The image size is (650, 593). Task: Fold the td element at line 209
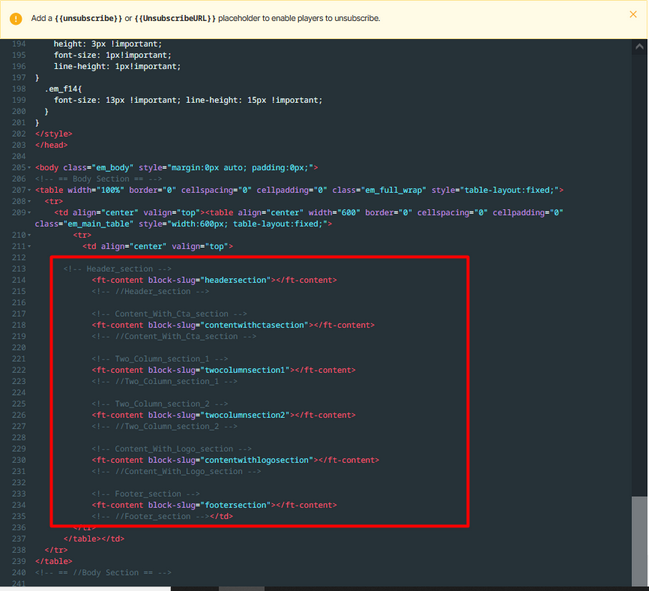click(29, 212)
